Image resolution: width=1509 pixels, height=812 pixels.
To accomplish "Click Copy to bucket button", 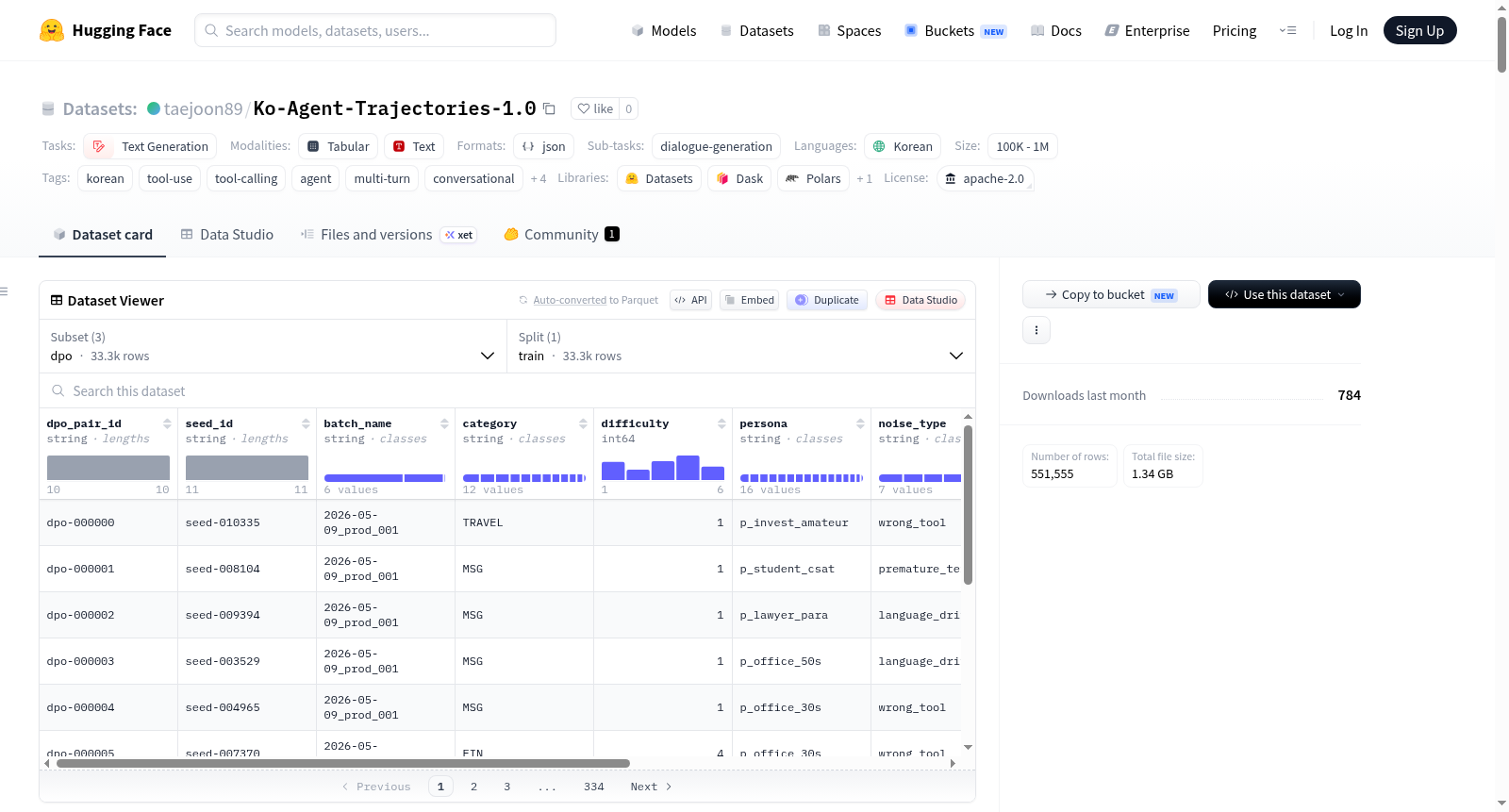I will (x=1111, y=294).
